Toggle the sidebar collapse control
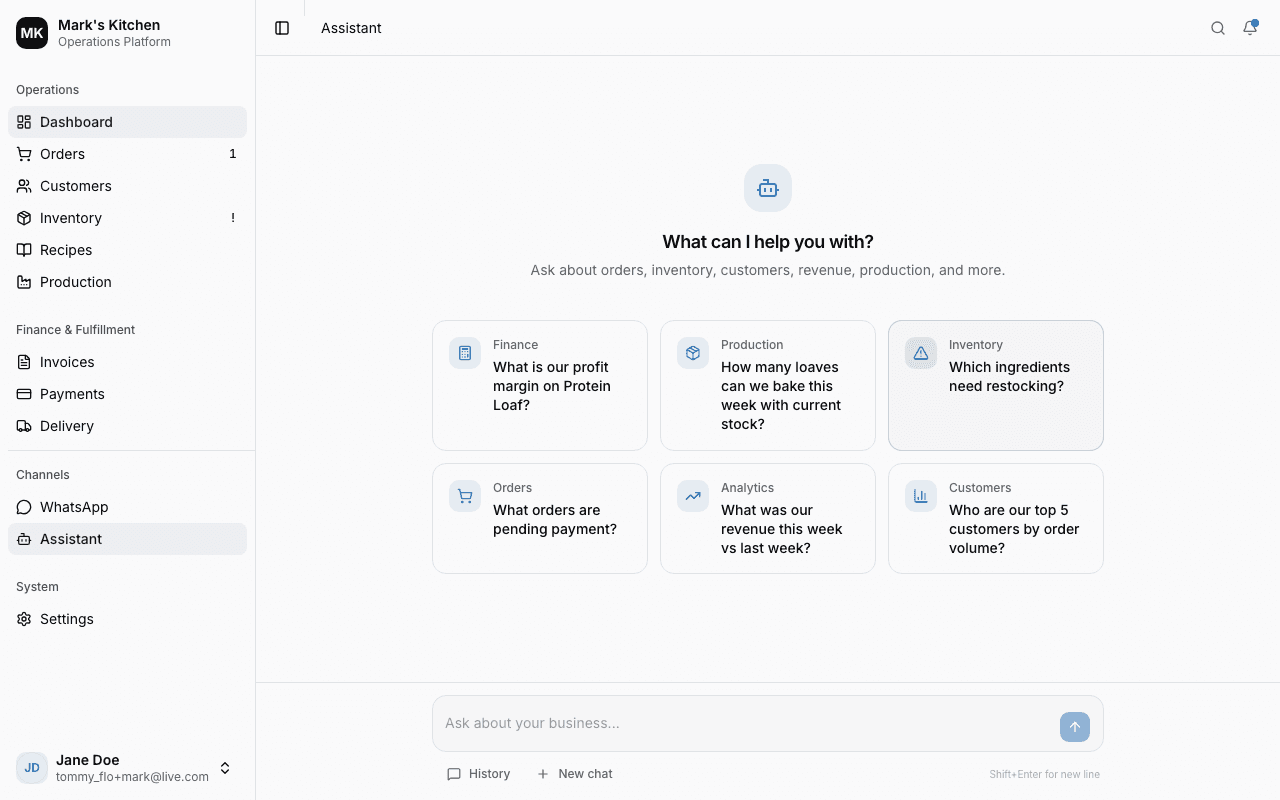The width and height of the screenshot is (1280, 800). (281, 28)
